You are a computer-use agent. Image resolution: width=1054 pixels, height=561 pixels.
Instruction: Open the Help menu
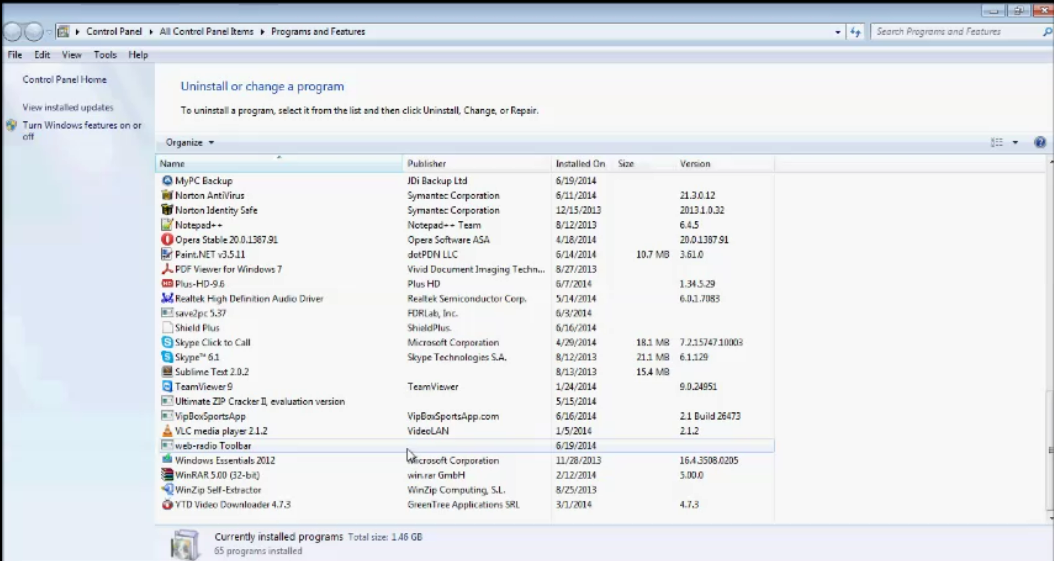[138, 55]
